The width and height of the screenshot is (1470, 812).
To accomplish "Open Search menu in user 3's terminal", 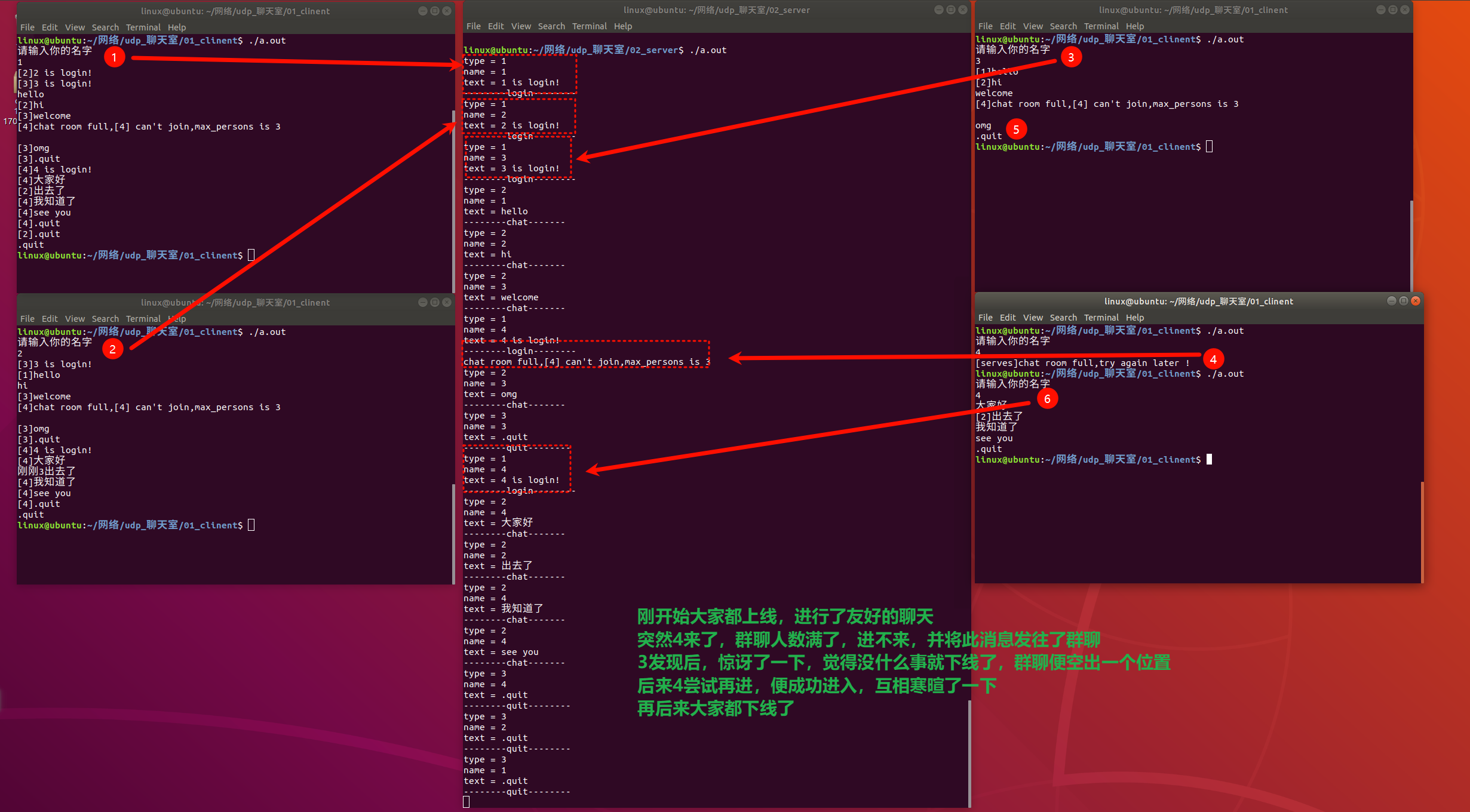I will (x=1063, y=26).
